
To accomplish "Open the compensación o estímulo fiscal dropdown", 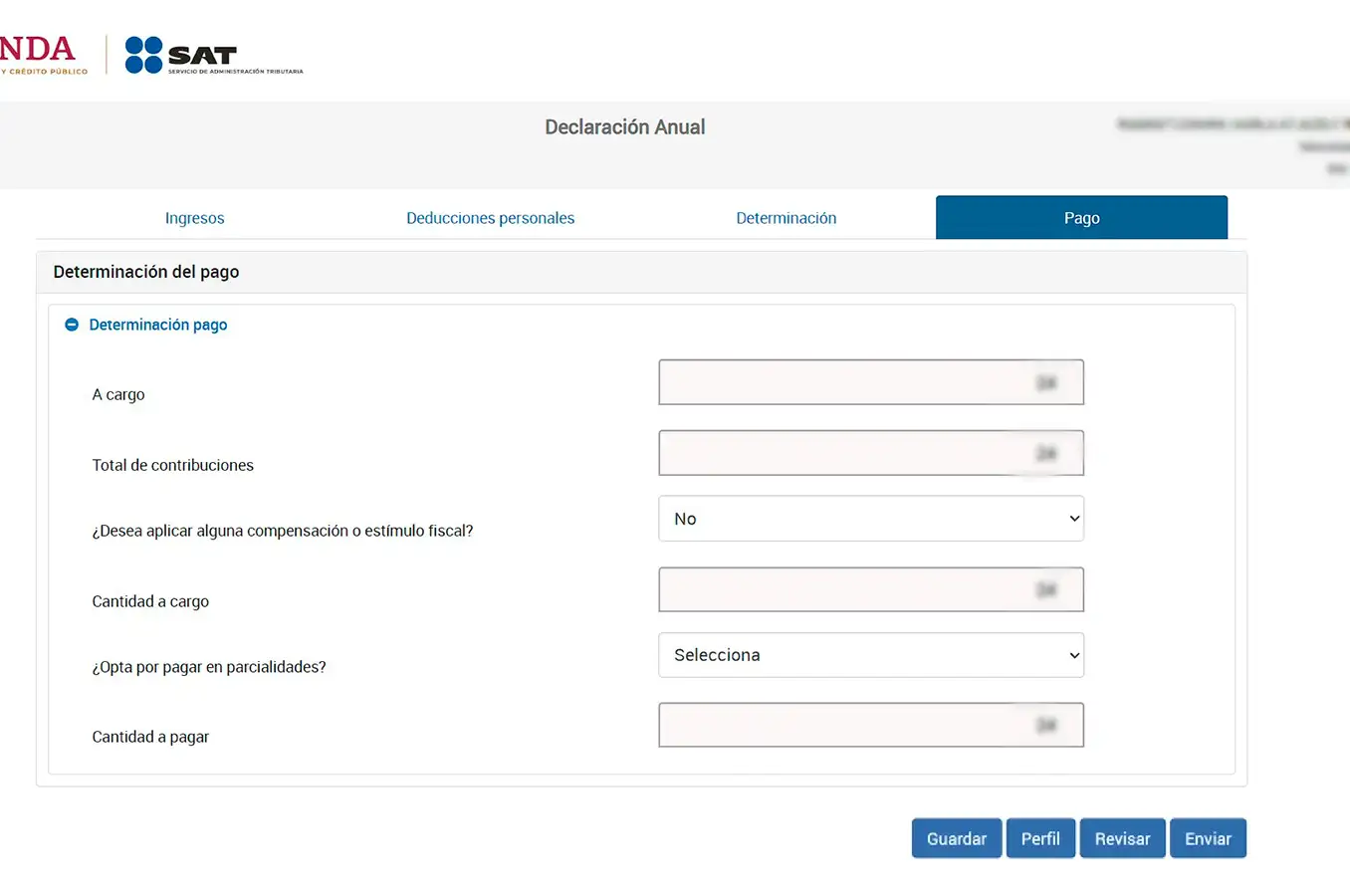I will pyautogui.click(x=871, y=518).
